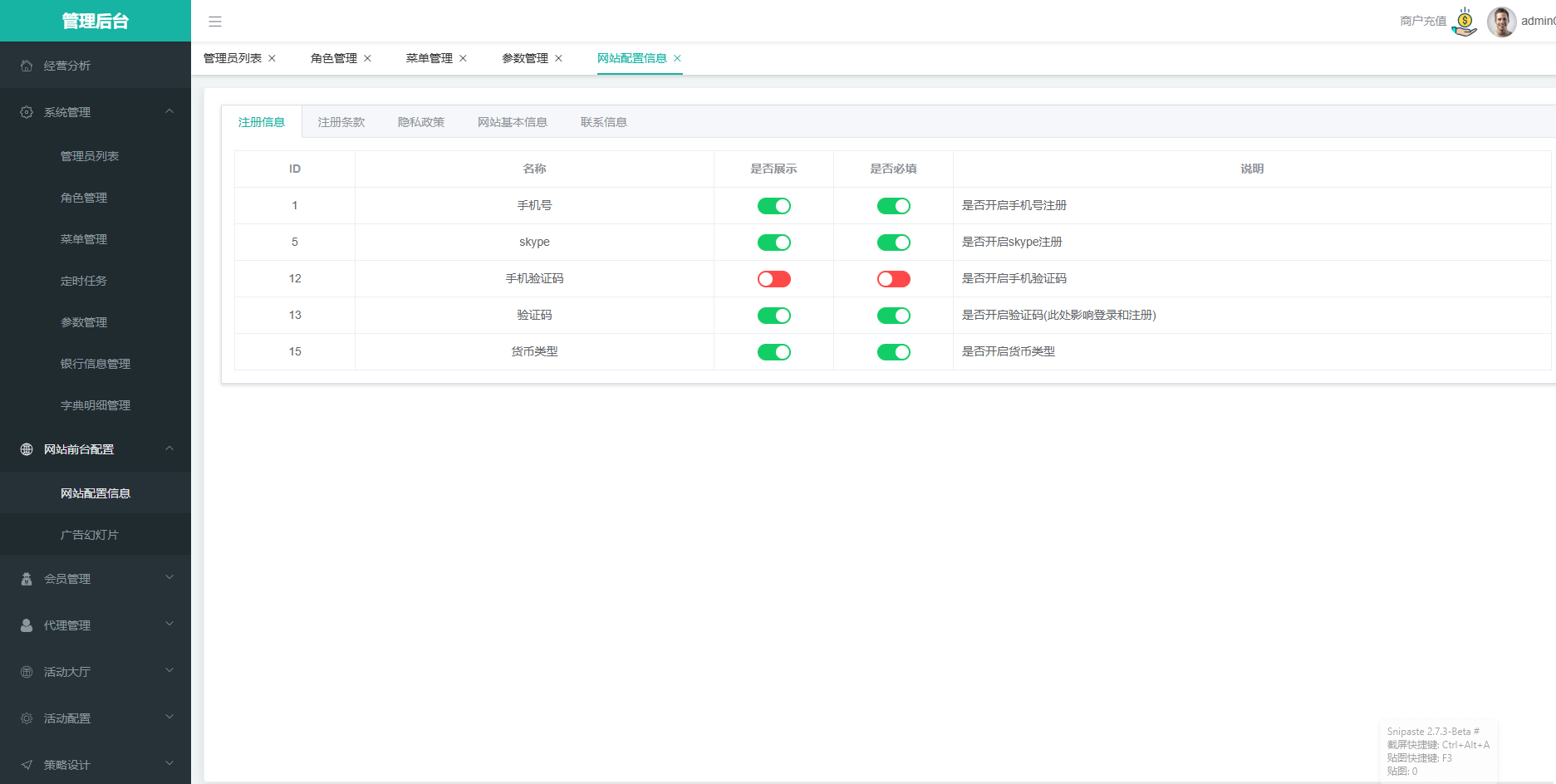Image resolution: width=1556 pixels, height=784 pixels.
Task: Open the admin user avatar
Action: click(x=1501, y=22)
